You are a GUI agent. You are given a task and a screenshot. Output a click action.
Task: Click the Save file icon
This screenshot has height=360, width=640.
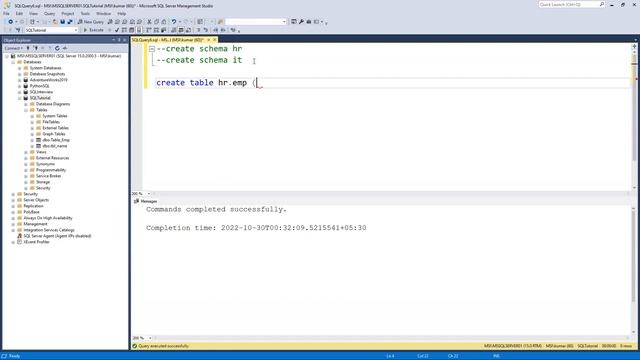coord(62,22)
